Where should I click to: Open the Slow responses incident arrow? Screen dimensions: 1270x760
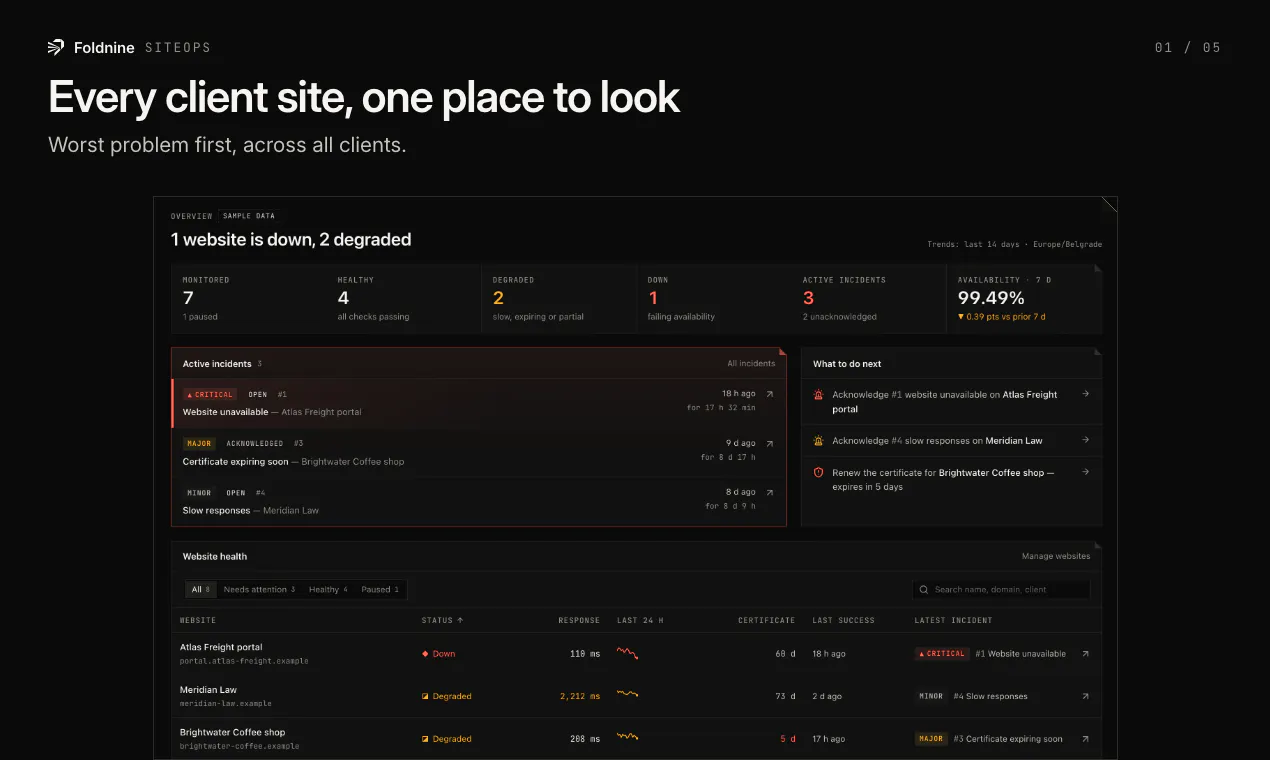pyautogui.click(x=769, y=492)
